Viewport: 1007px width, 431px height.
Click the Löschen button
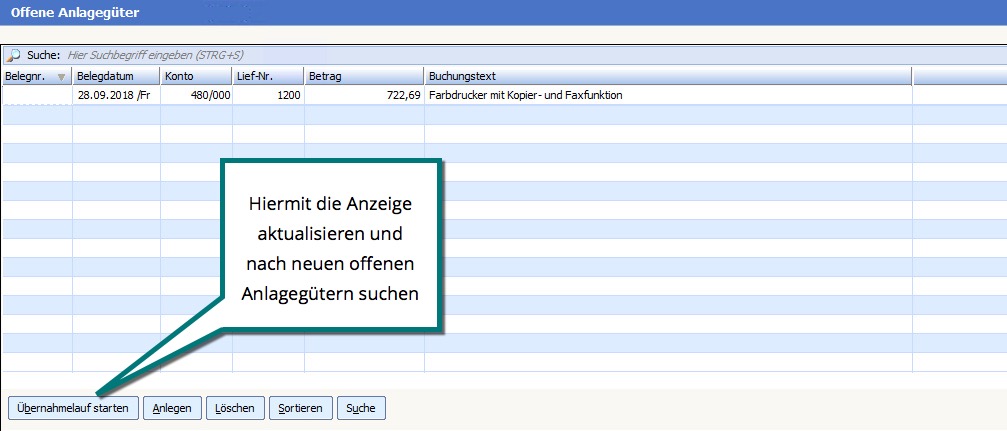coord(235,408)
